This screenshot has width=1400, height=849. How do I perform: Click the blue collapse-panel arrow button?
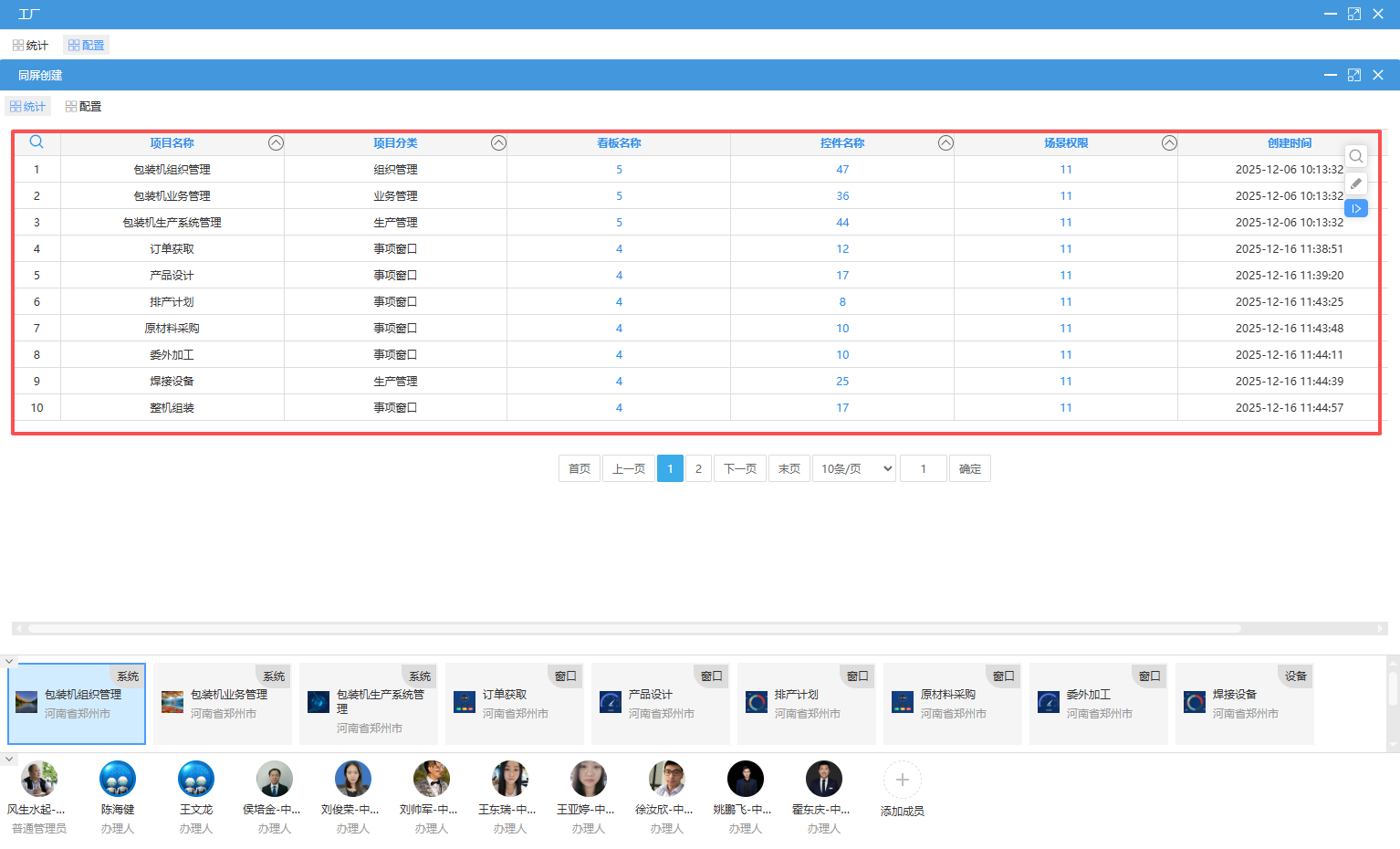1356,209
